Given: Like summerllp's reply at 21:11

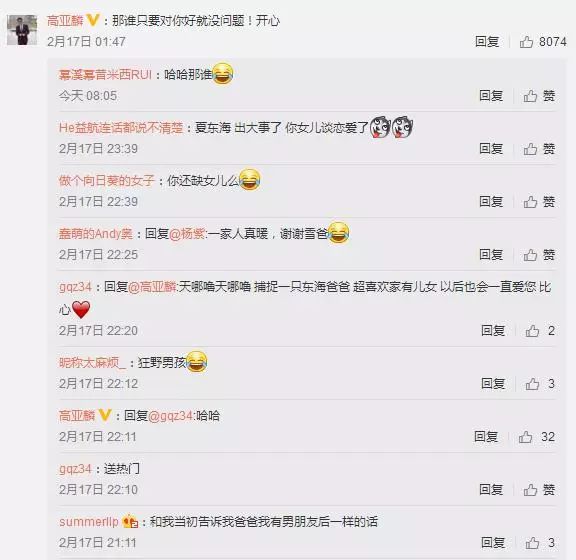Looking at the screenshot, I should click(x=540, y=543).
